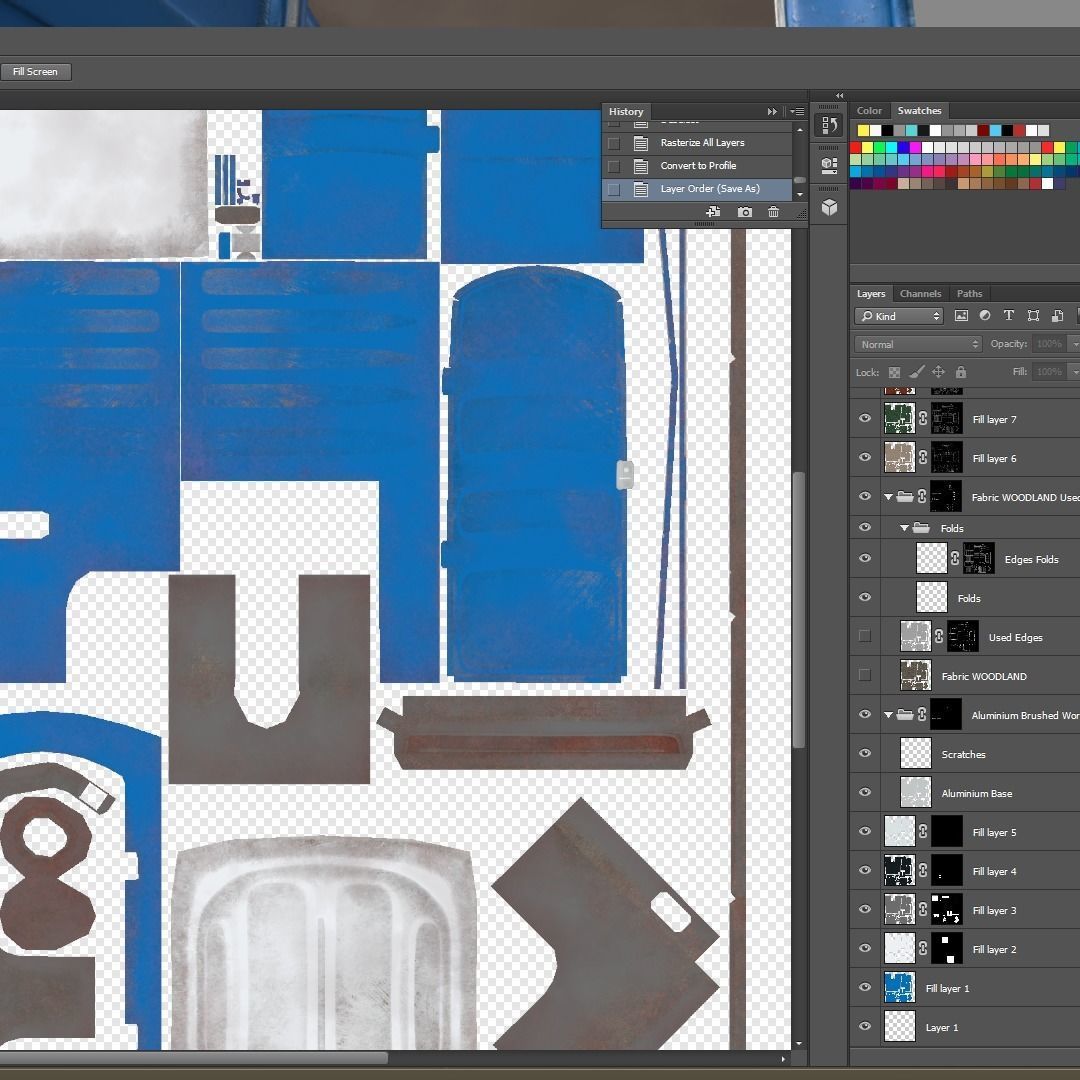Viewport: 1080px width, 1080px height.
Task: Click link icon on Edges Folds layer
Action: point(955,559)
